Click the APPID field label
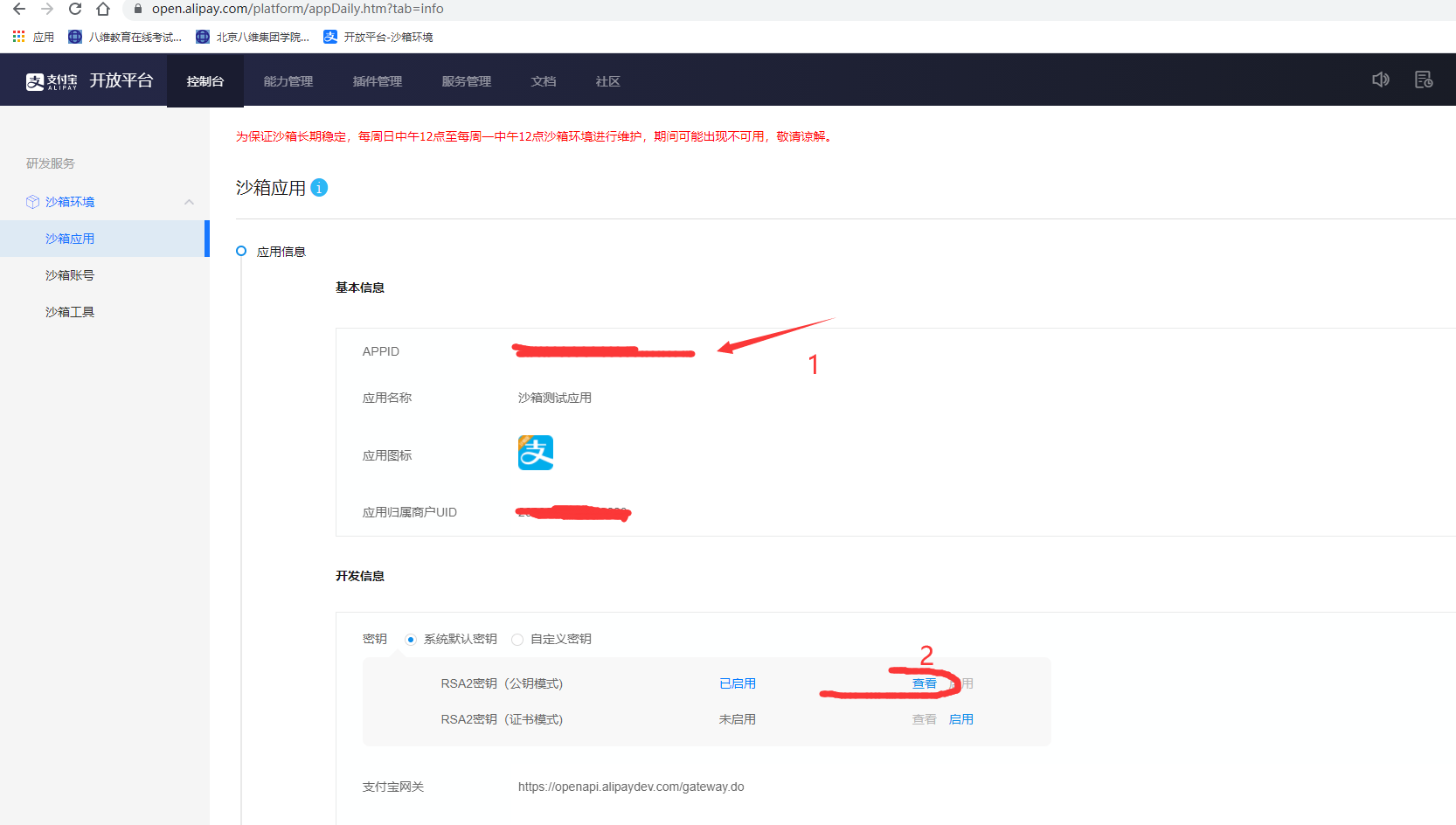1456x825 pixels. [x=381, y=351]
